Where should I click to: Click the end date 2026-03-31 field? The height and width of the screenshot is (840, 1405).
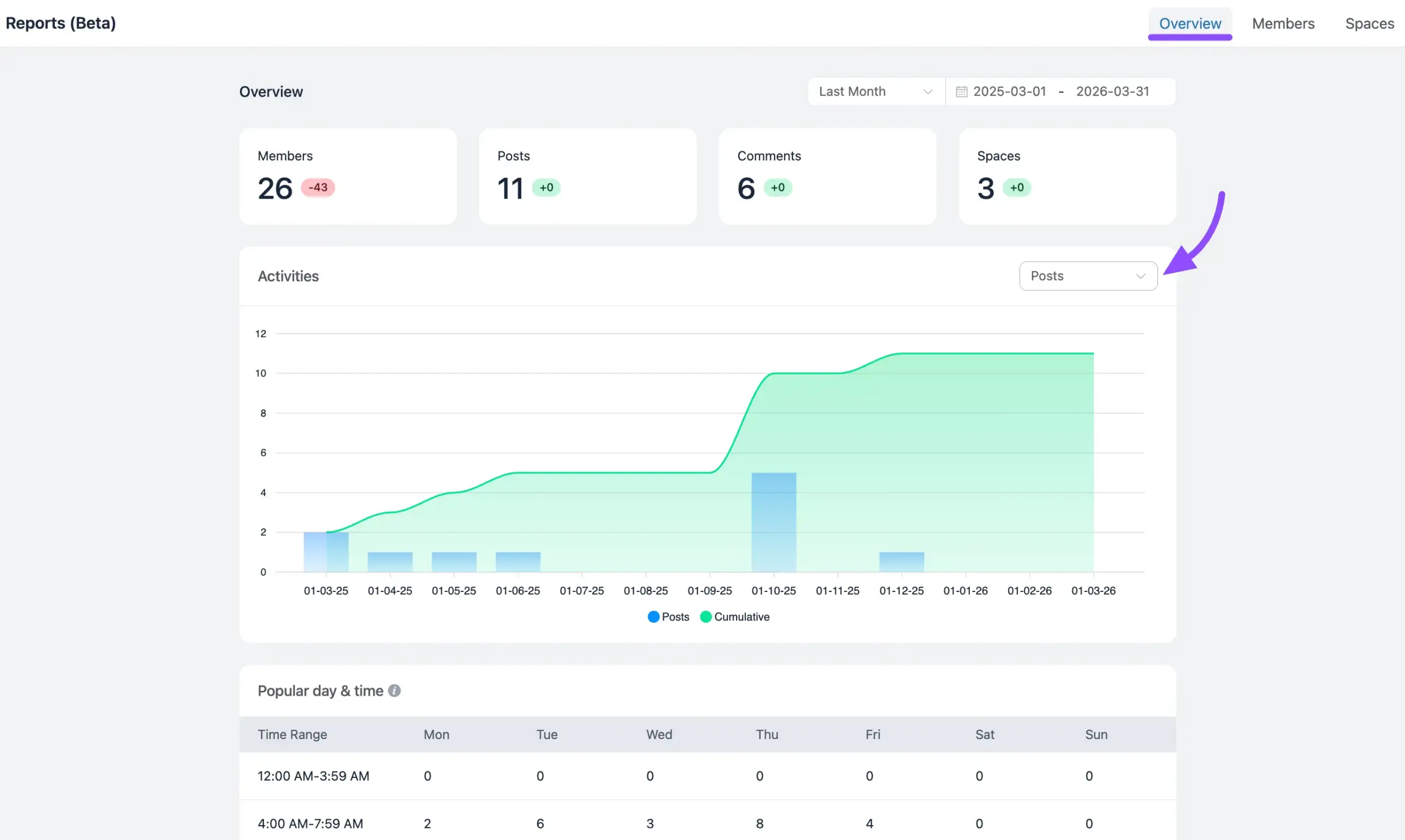coord(1112,92)
